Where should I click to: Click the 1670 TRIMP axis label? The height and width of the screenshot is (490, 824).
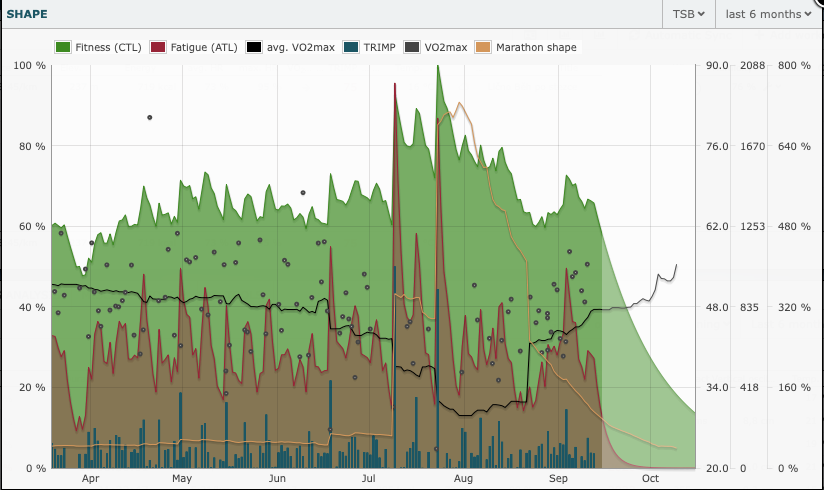click(x=753, y=146)
